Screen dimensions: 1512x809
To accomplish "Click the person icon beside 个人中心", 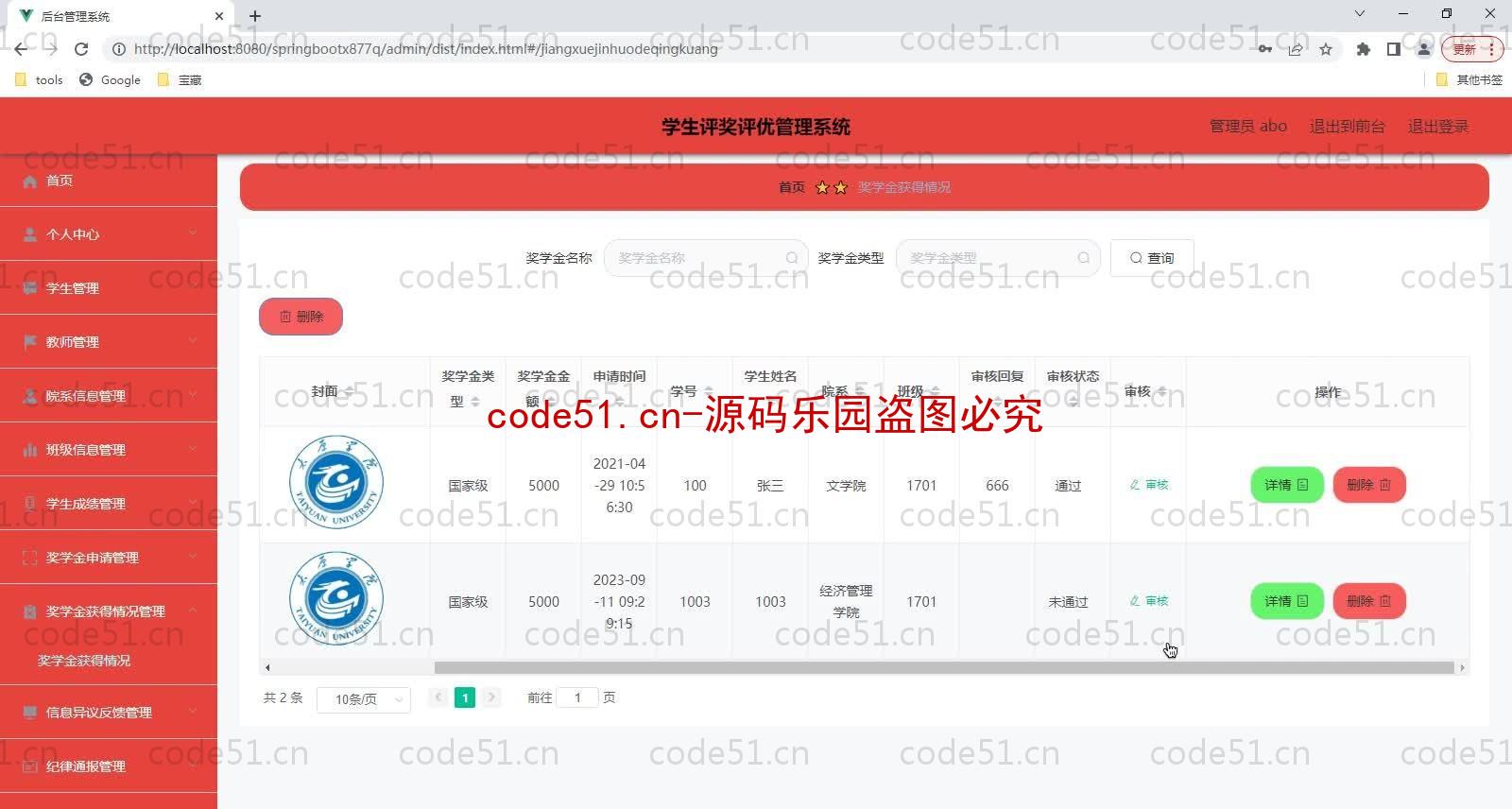I will pos(30,234).
